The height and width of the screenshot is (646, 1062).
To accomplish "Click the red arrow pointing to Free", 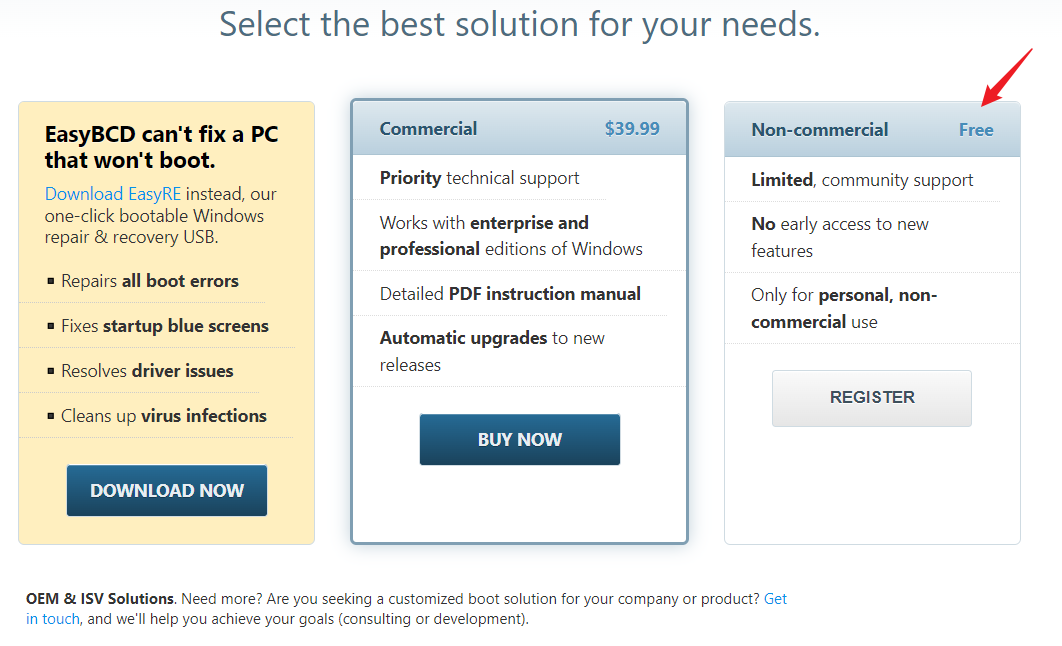I will (x=1006, y=77).
